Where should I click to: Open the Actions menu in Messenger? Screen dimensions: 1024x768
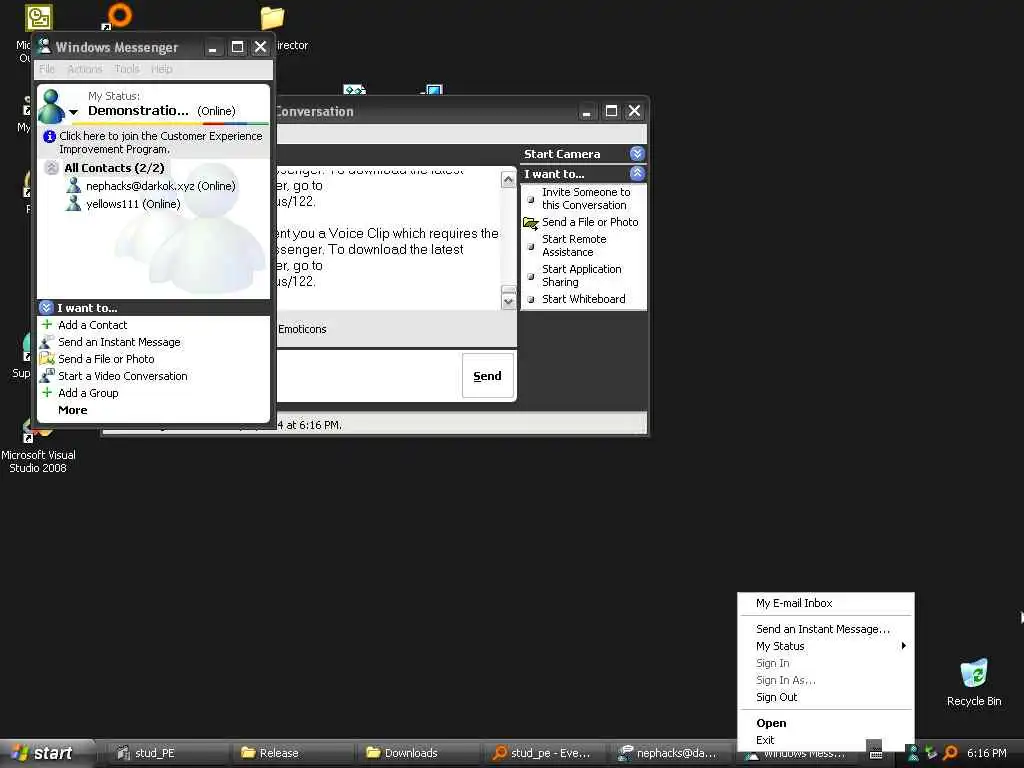point(85,69)
